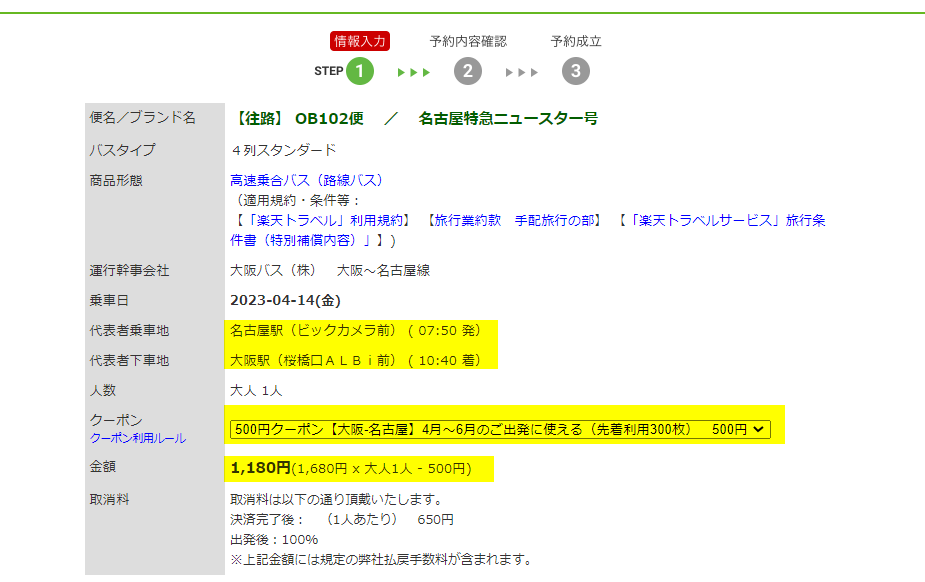
Task: Follow the クーポン利用ルール link
Action: pyautogui.click(x=138, y=438)
